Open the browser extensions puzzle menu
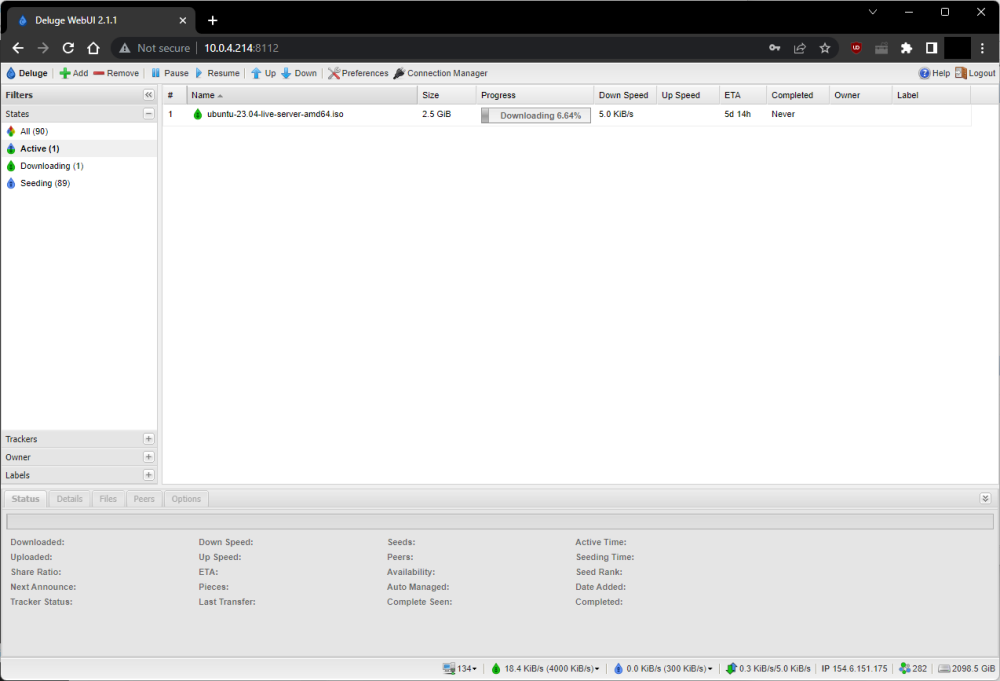This screenshot has height=681, width=1000. [x=906, y=48]
